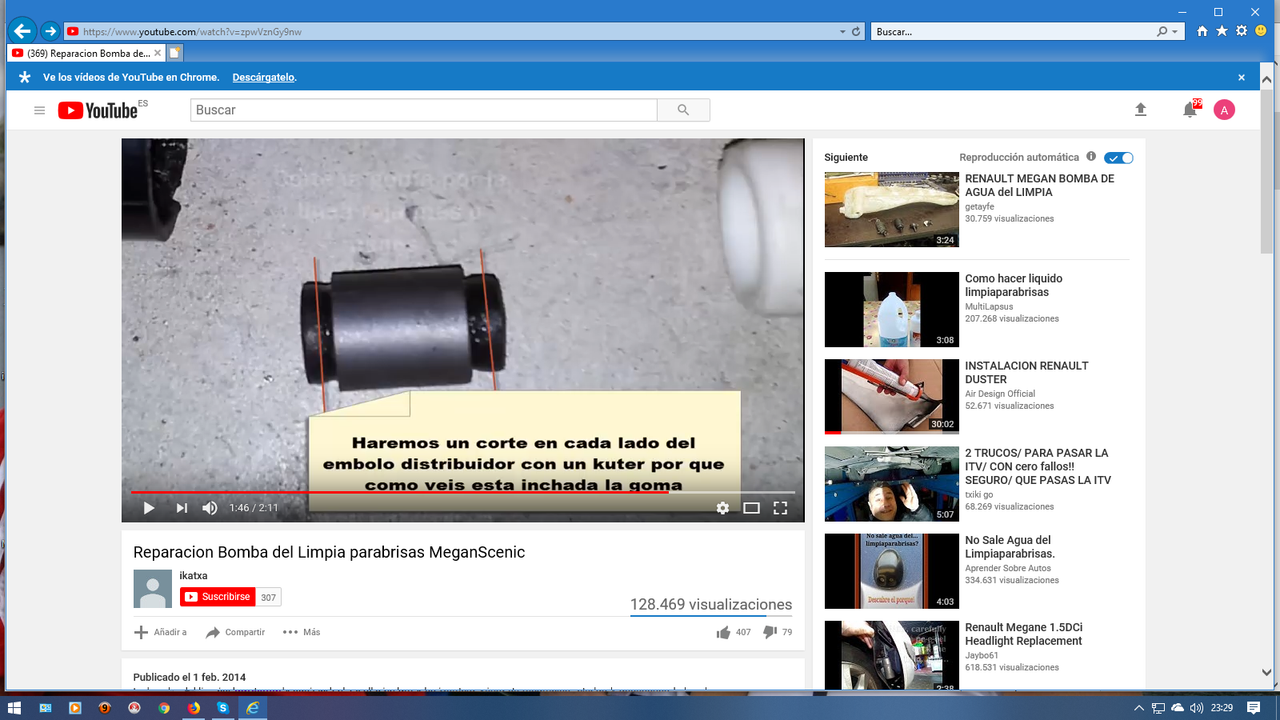Screen dimensions: 1280x720
Task: Open the video player settings gear
Action: coord(723,508)
